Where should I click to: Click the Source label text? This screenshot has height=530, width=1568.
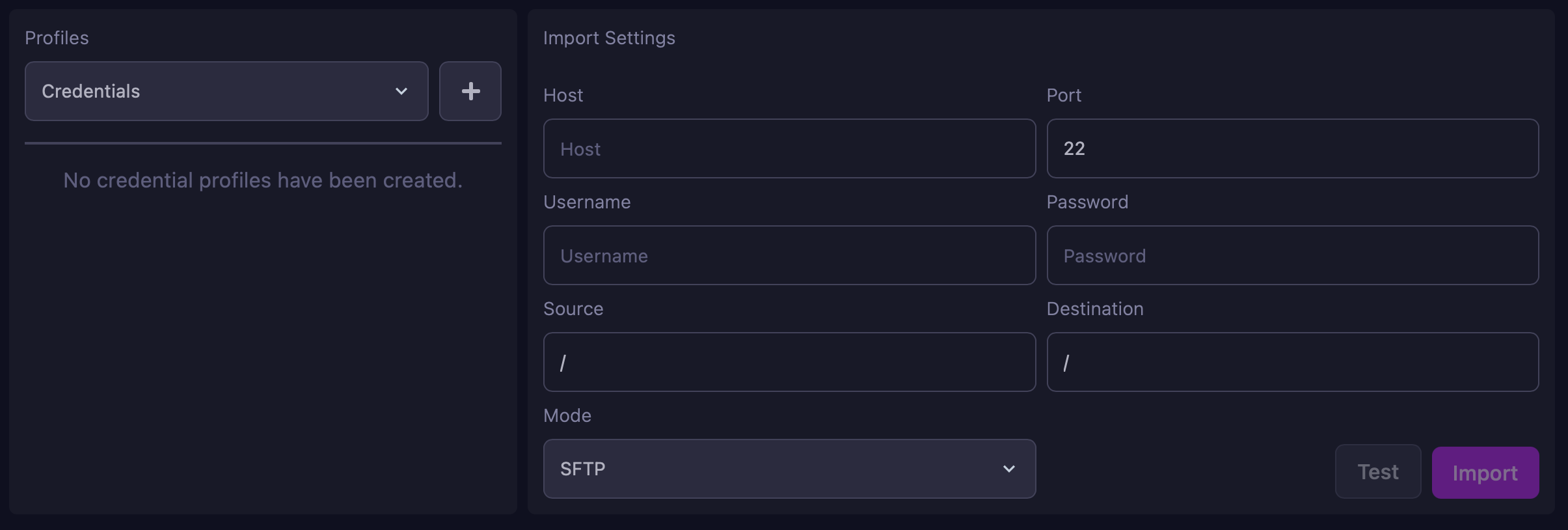click(x=573, y=309)
